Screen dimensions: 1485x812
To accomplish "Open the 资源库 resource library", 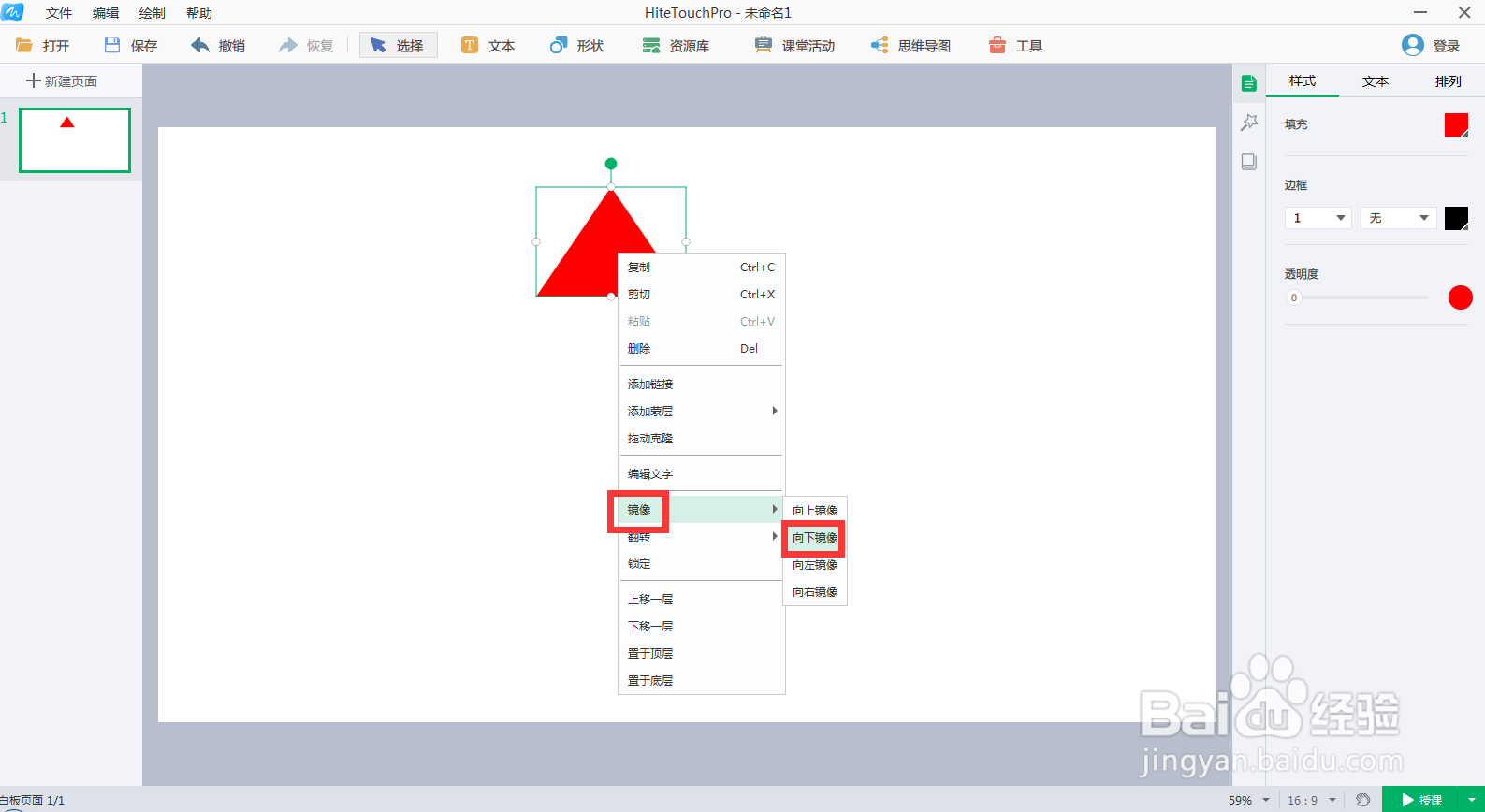I will [676, 46].
